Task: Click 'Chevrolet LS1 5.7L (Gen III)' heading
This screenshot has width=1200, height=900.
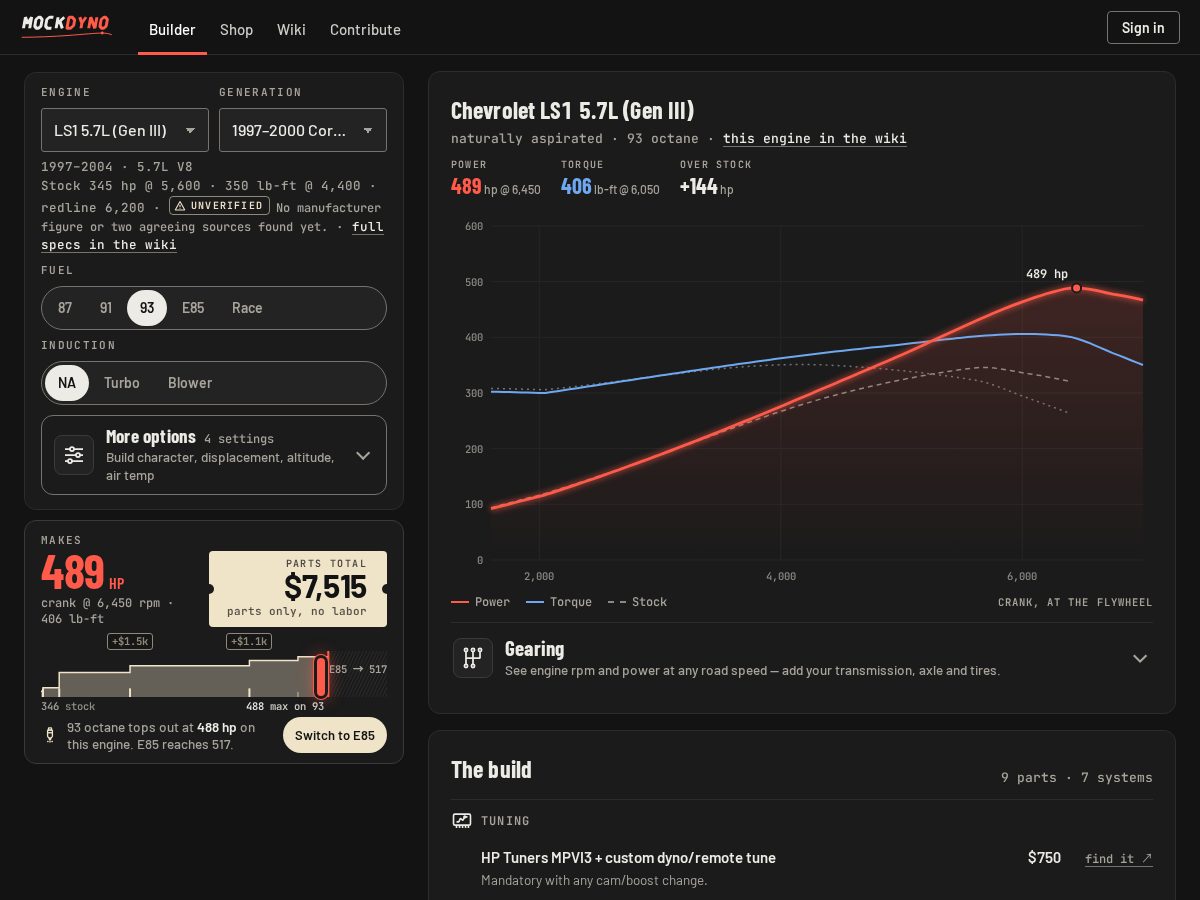Action: point(572,110)
